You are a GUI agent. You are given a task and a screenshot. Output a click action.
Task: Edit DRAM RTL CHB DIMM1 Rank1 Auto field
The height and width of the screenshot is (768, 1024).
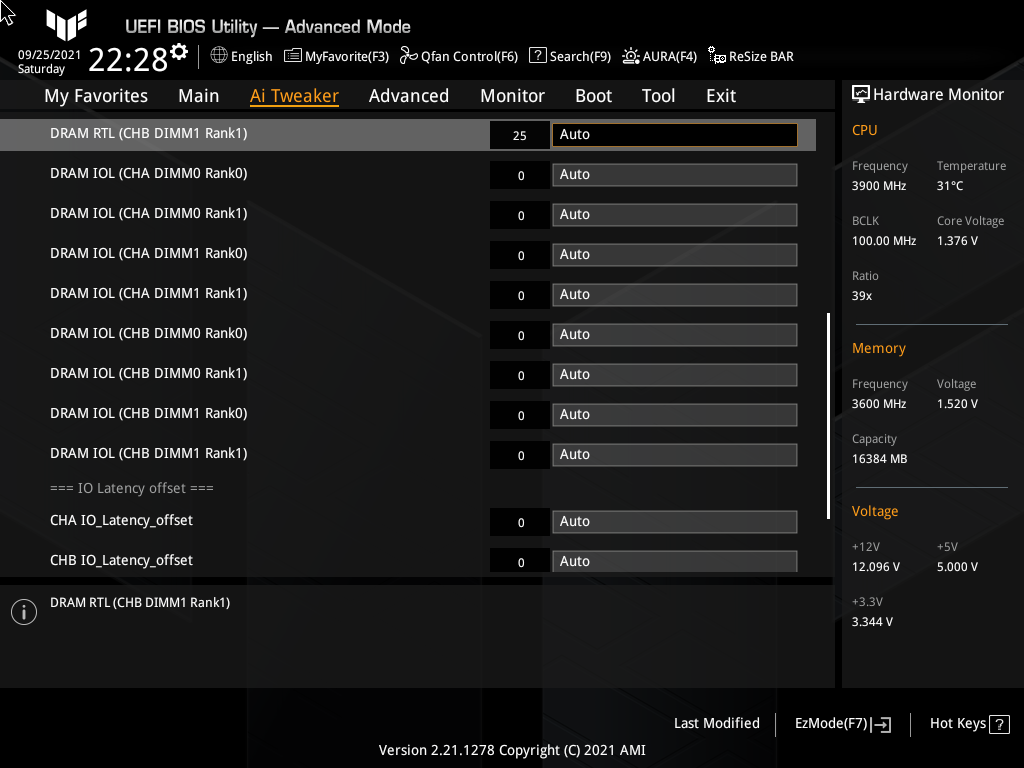[x=675, y=135]
